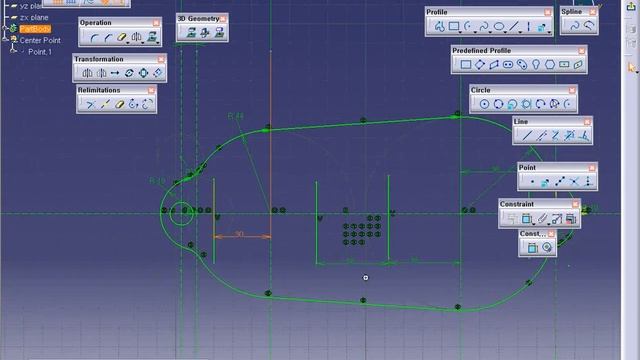640x360 pixels.
Task: Open dropdown arrow beside Operation eraser icon
Action: (128, 42)
